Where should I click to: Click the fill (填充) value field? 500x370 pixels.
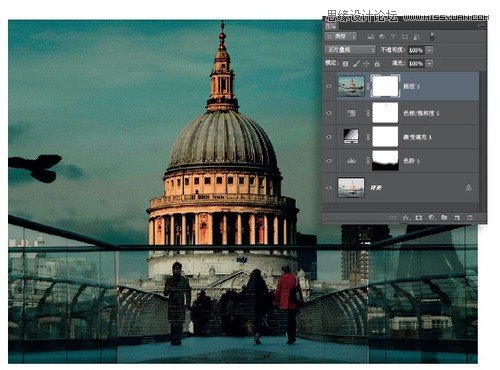(x=416, y=63)
